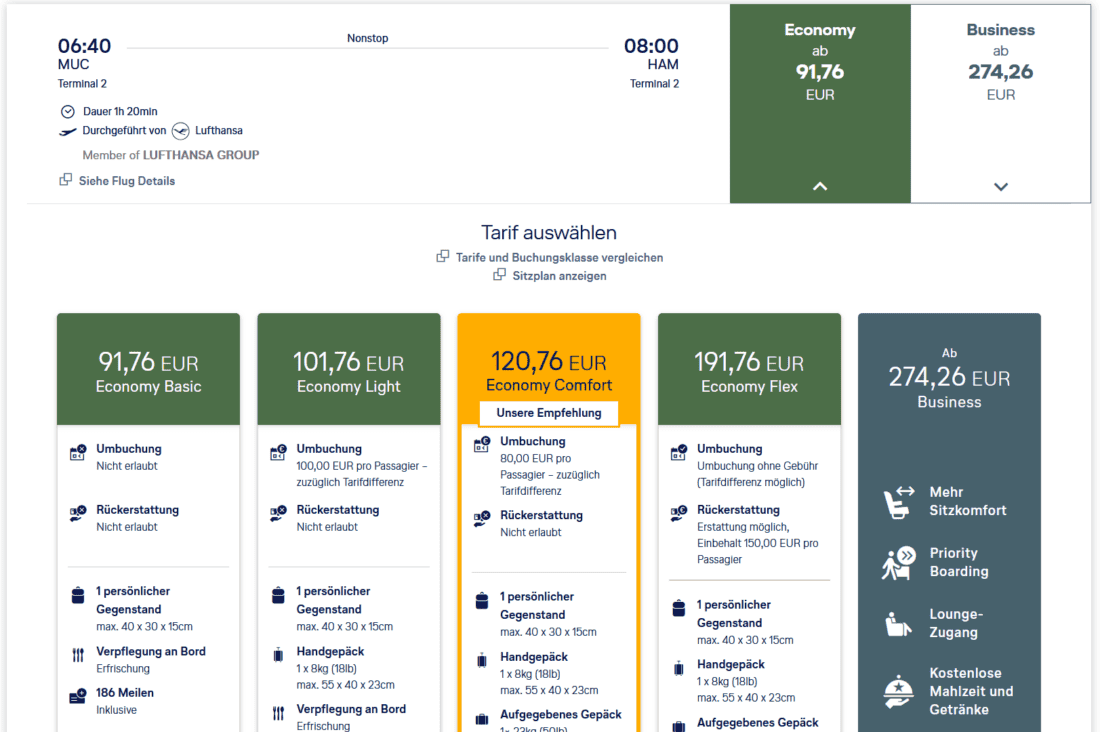Click Aufgegebenes Gepäck icon in Economy Comfort
This screenshot has width=1100, height=732.
482,719
